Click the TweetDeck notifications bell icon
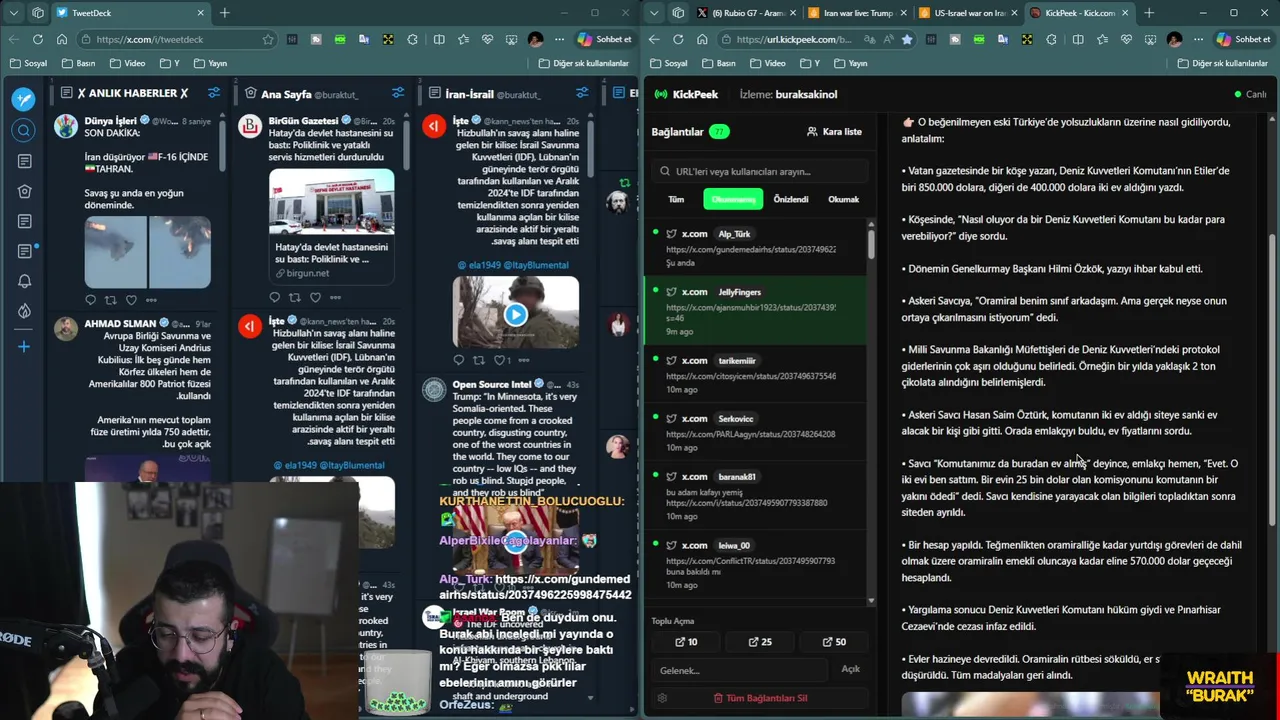 pyautogui.click(x=24, y=281)
